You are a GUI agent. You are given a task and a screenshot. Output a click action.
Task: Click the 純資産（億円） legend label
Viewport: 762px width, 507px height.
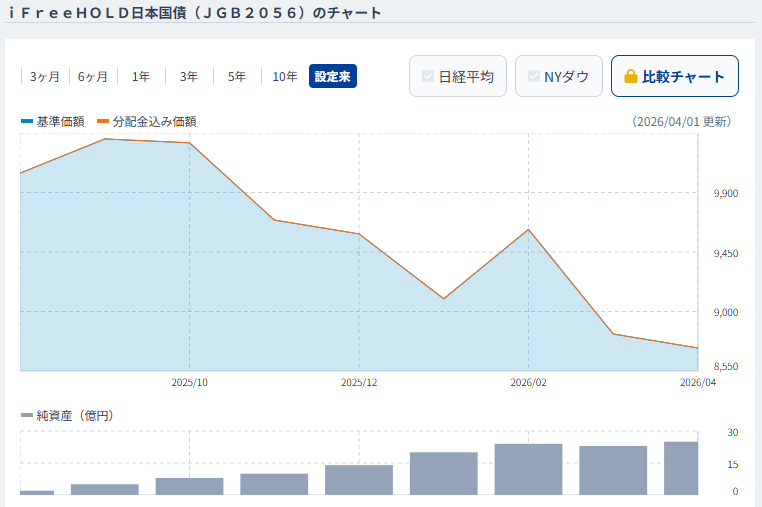tap(75, 416)
